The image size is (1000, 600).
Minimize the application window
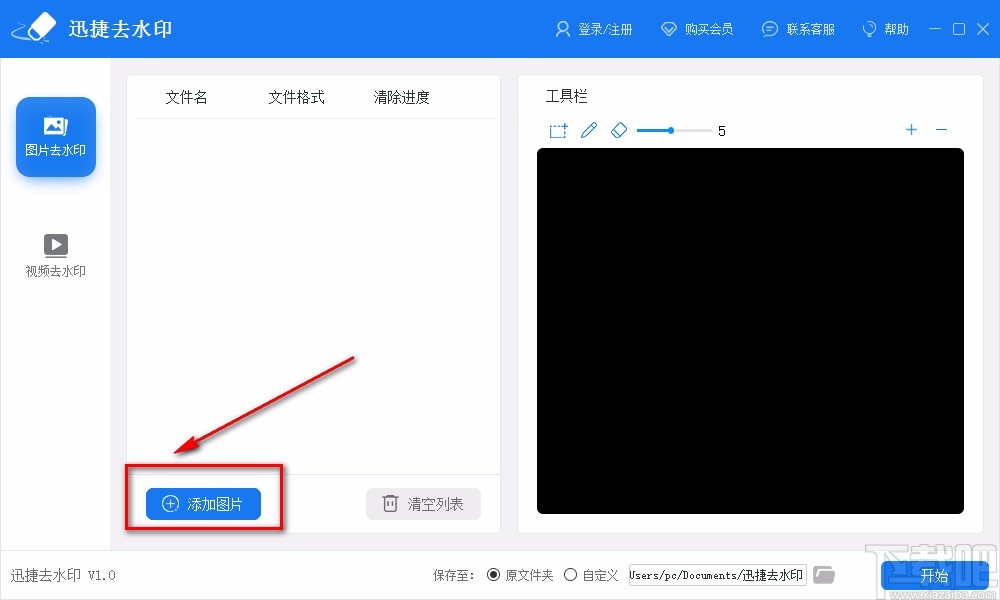tap(935, 29)
